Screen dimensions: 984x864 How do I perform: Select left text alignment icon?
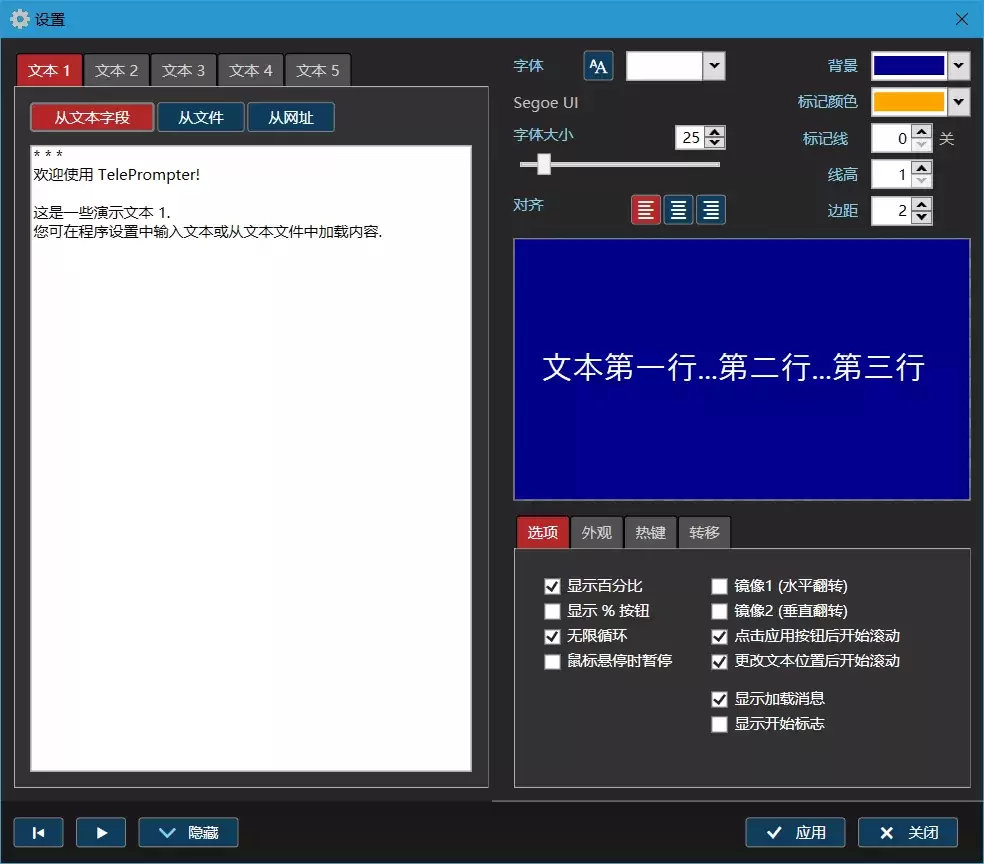coord(645,210)
